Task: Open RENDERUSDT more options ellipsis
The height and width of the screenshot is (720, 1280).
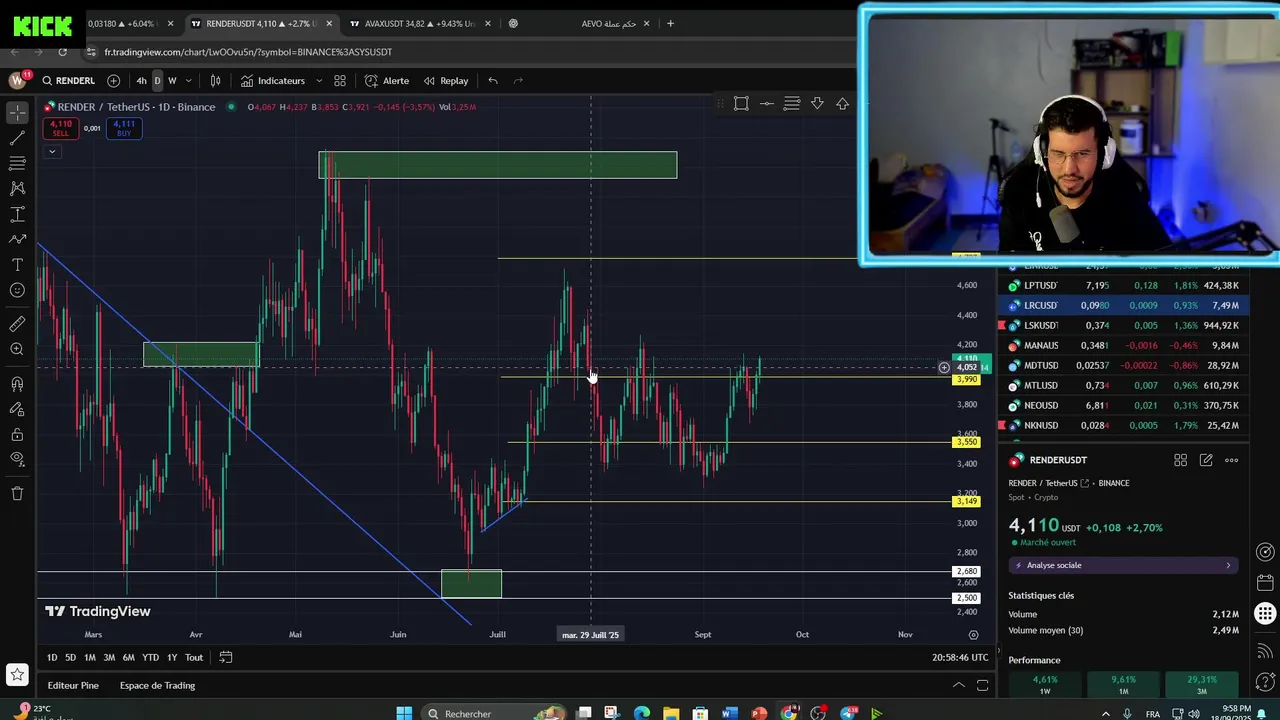Action: (x=1232, y=460)
